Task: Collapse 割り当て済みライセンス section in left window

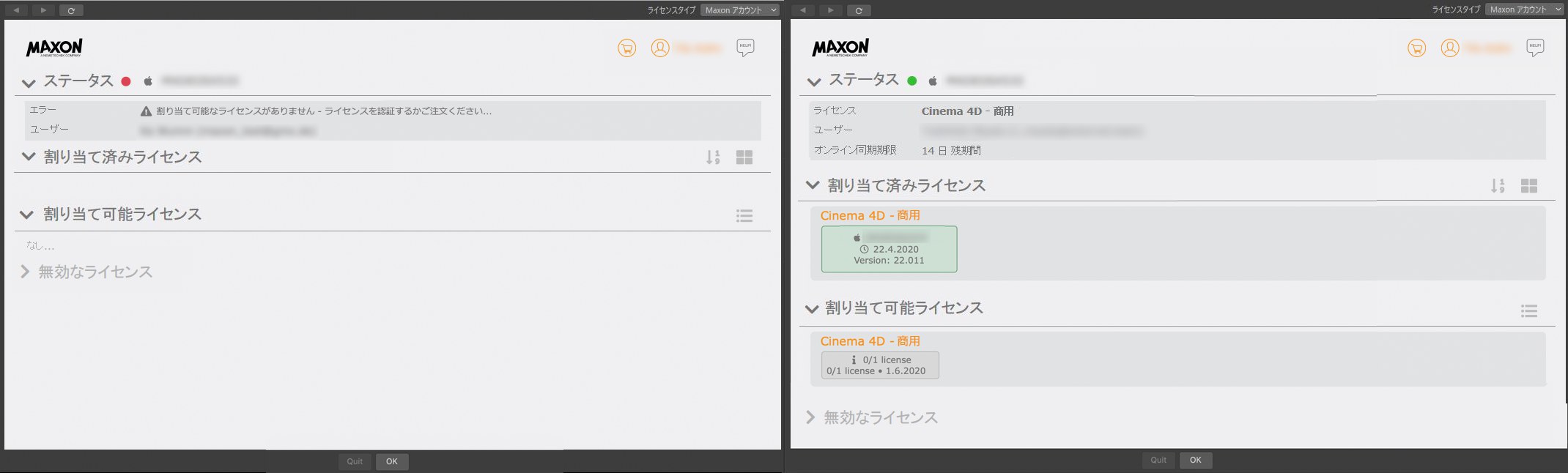Action: coord(29,156)
